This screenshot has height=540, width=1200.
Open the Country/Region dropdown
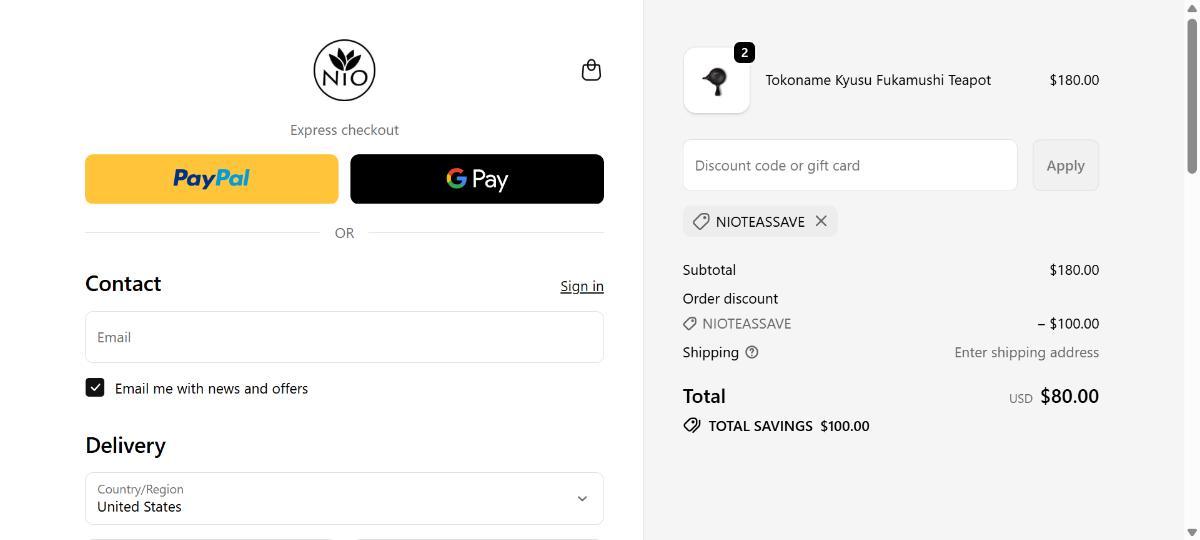pyautogui.click(x=344, y=498)
